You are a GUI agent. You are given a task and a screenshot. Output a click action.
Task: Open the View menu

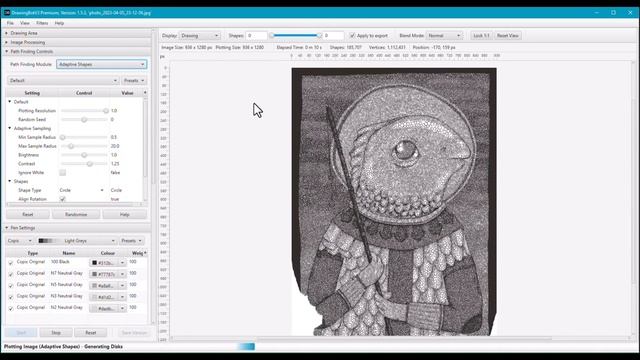tap(25, 23)
